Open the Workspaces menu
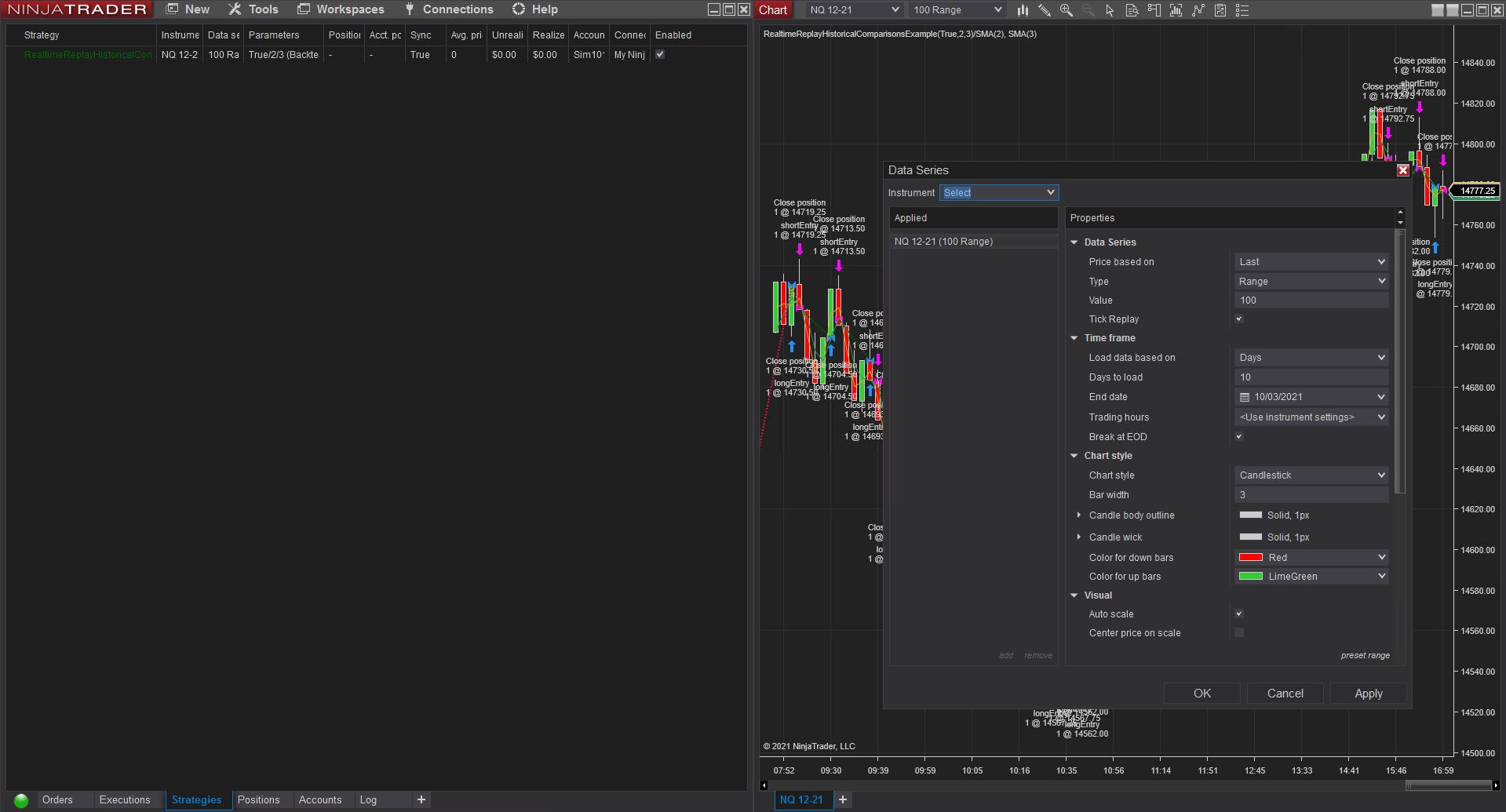This screenshot has height=812, width=1506. [341, 9]
